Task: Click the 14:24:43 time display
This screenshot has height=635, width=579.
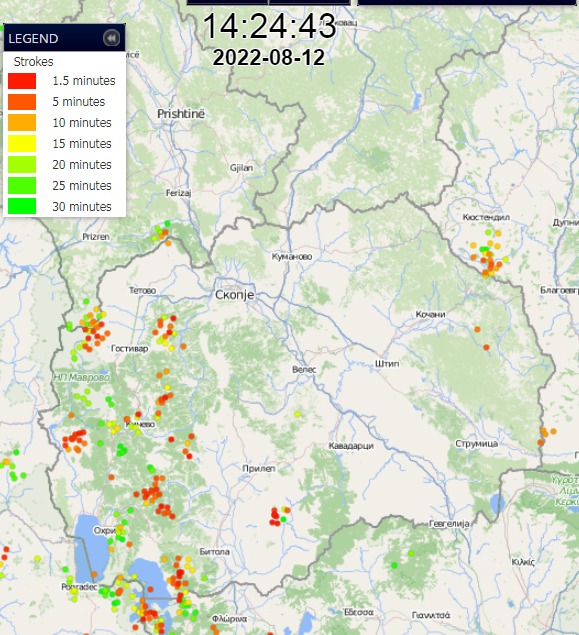Action: point(269,26)
